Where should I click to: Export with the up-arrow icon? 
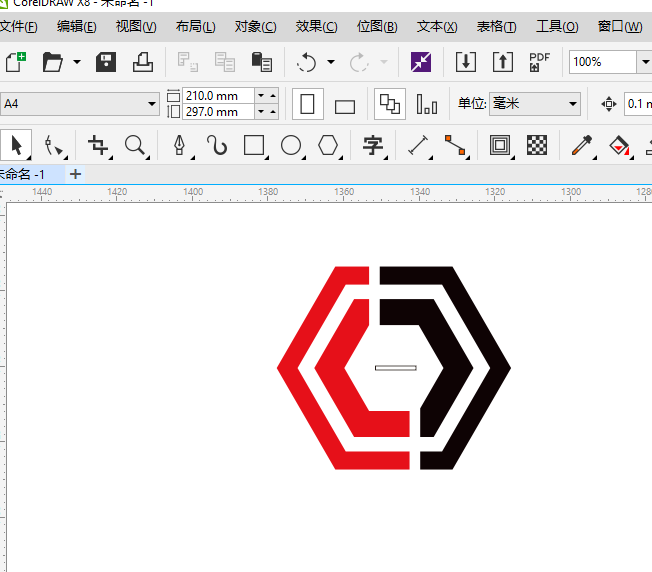(503, 62)
